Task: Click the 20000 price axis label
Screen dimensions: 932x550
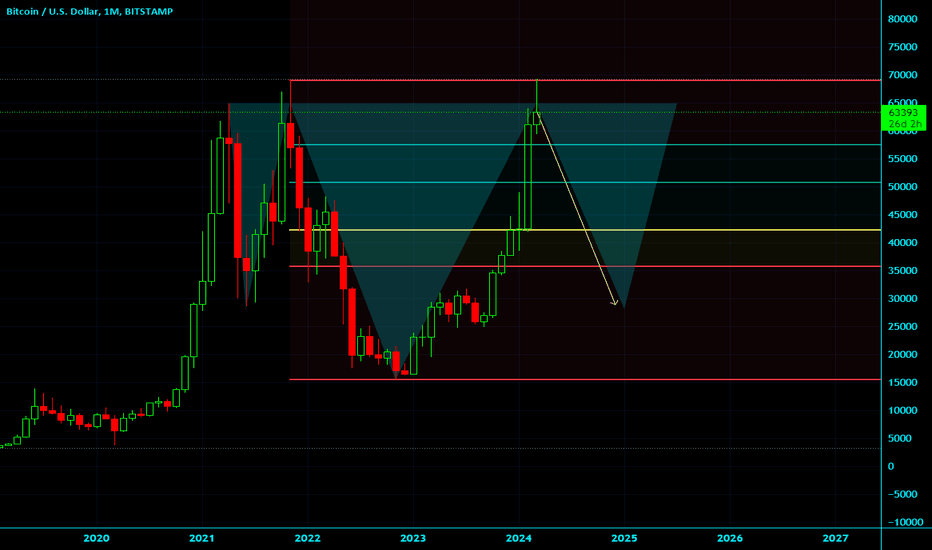Action: coord(902,354)
